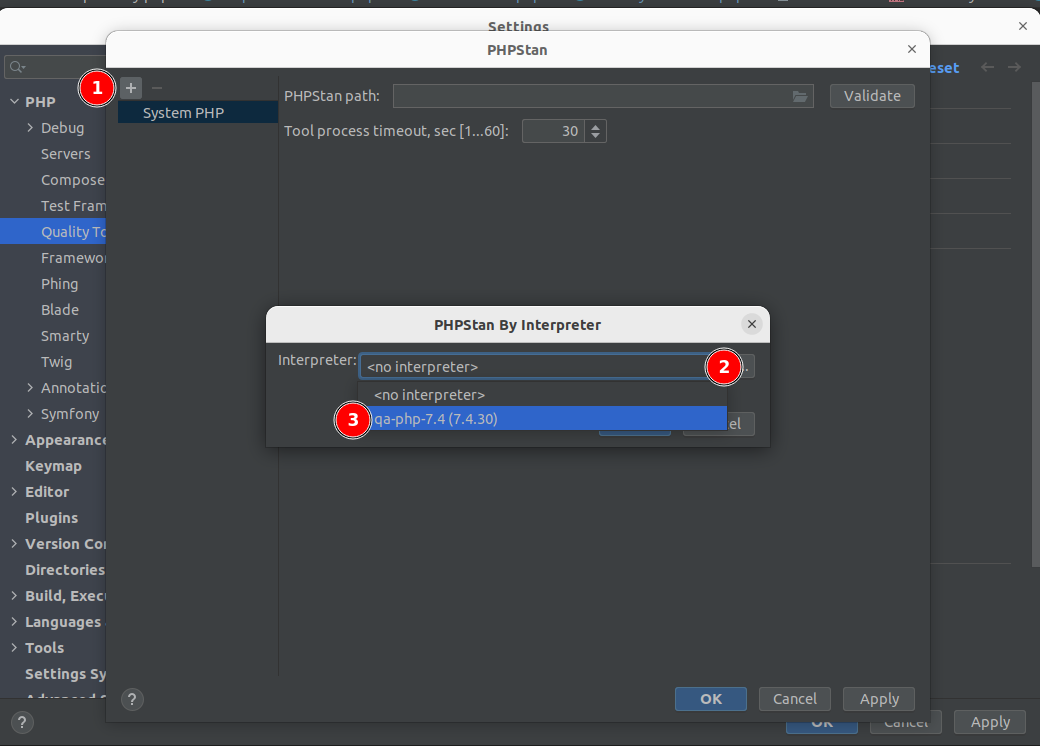Open the Settings Sync page
This screenshot has height=746, width=1040.
click(x=65, y=674)
